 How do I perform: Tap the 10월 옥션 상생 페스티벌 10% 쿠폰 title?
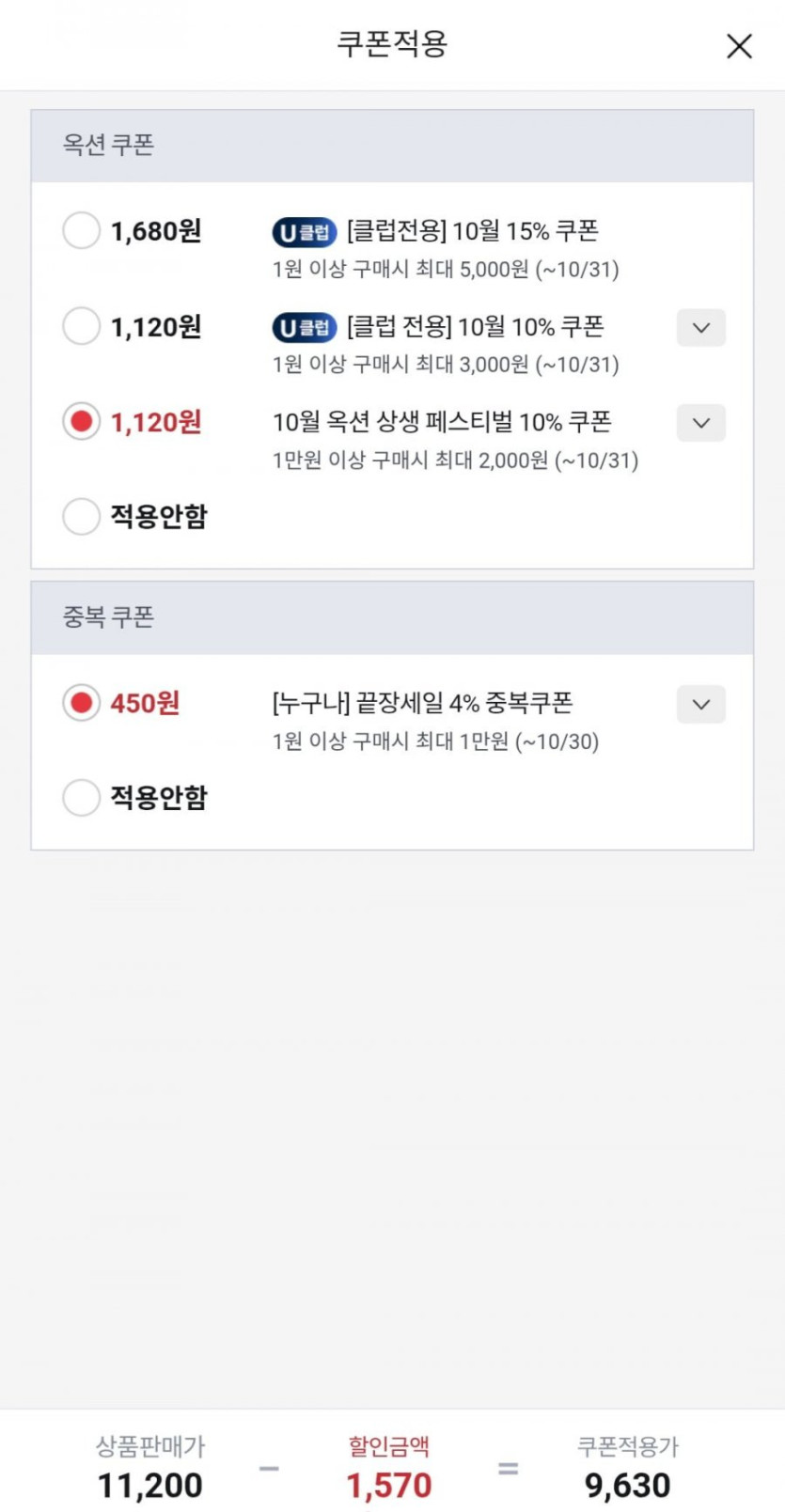pyautogui.click(x=442, y=422)
